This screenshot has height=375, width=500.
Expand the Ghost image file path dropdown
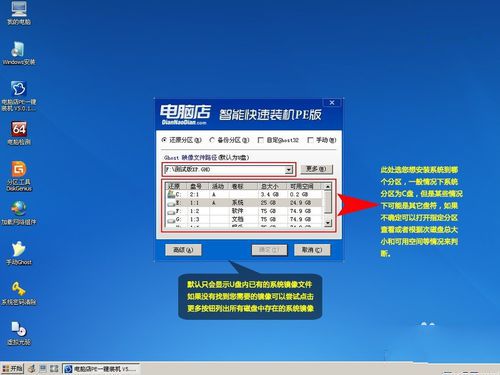(x=289, y=170)
